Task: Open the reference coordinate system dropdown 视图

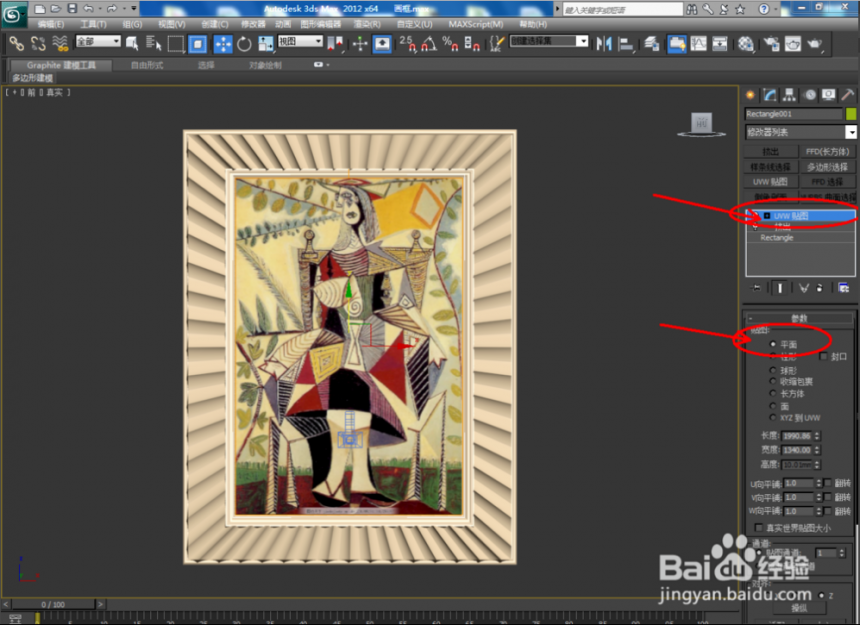Action: [x=301, y=41]
